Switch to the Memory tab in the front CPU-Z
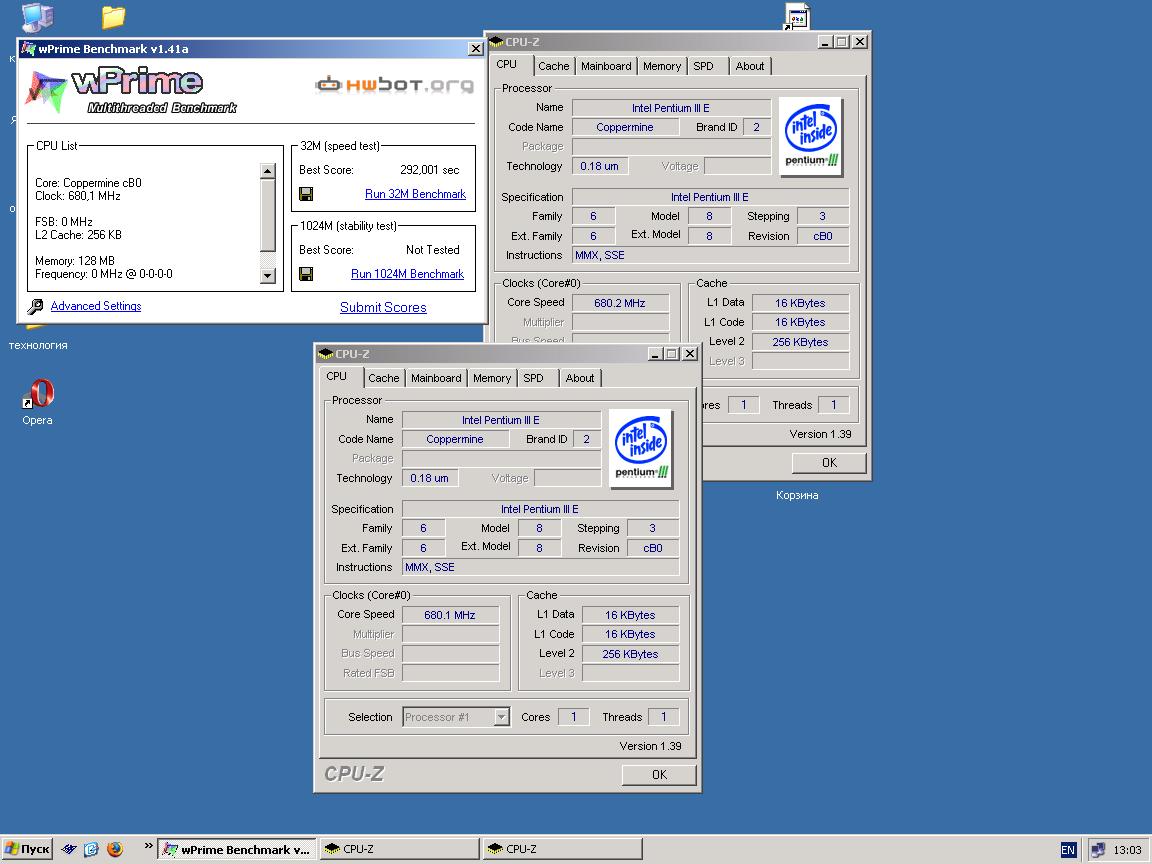The width and height of the screenshot is (1152, 864). pyautogui.click(x=492, y=378)
